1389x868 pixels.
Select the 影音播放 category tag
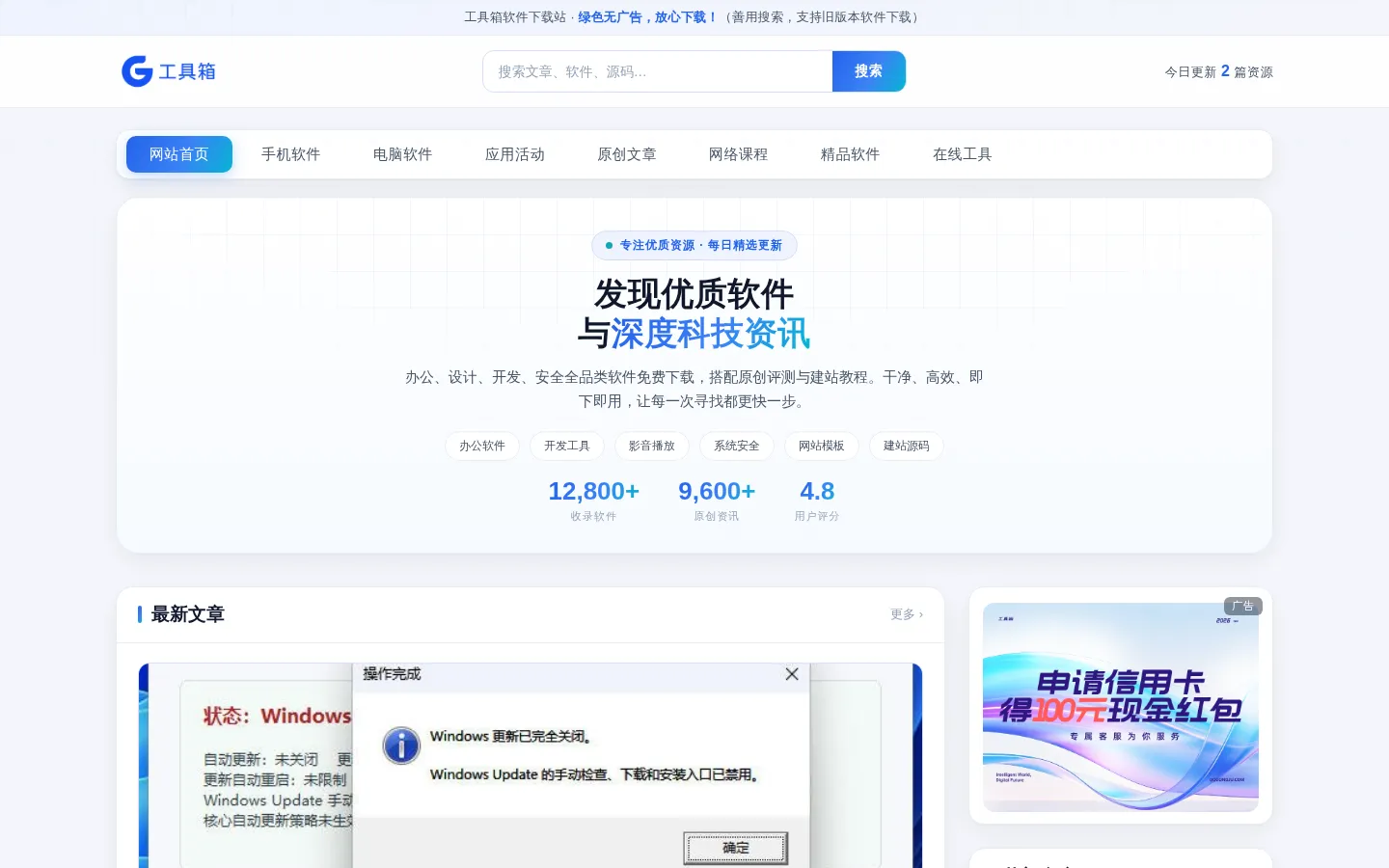(x=652, y=446)
